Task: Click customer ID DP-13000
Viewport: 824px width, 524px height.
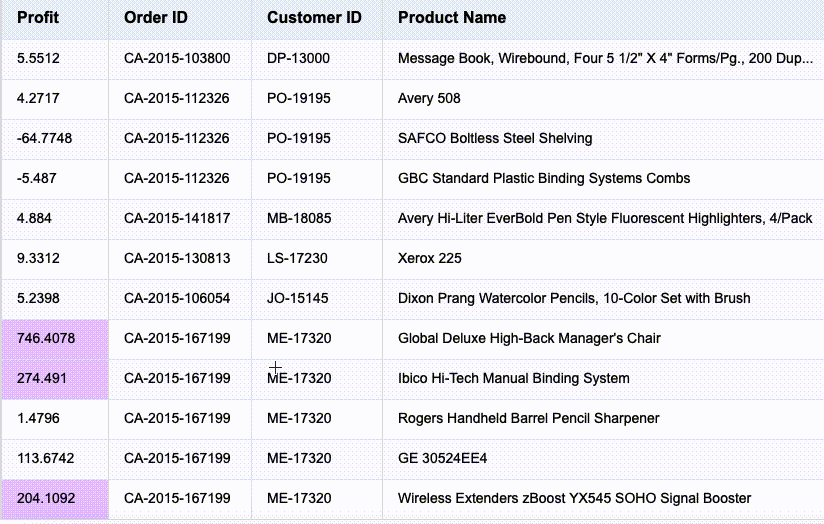Action: point(298,58)
